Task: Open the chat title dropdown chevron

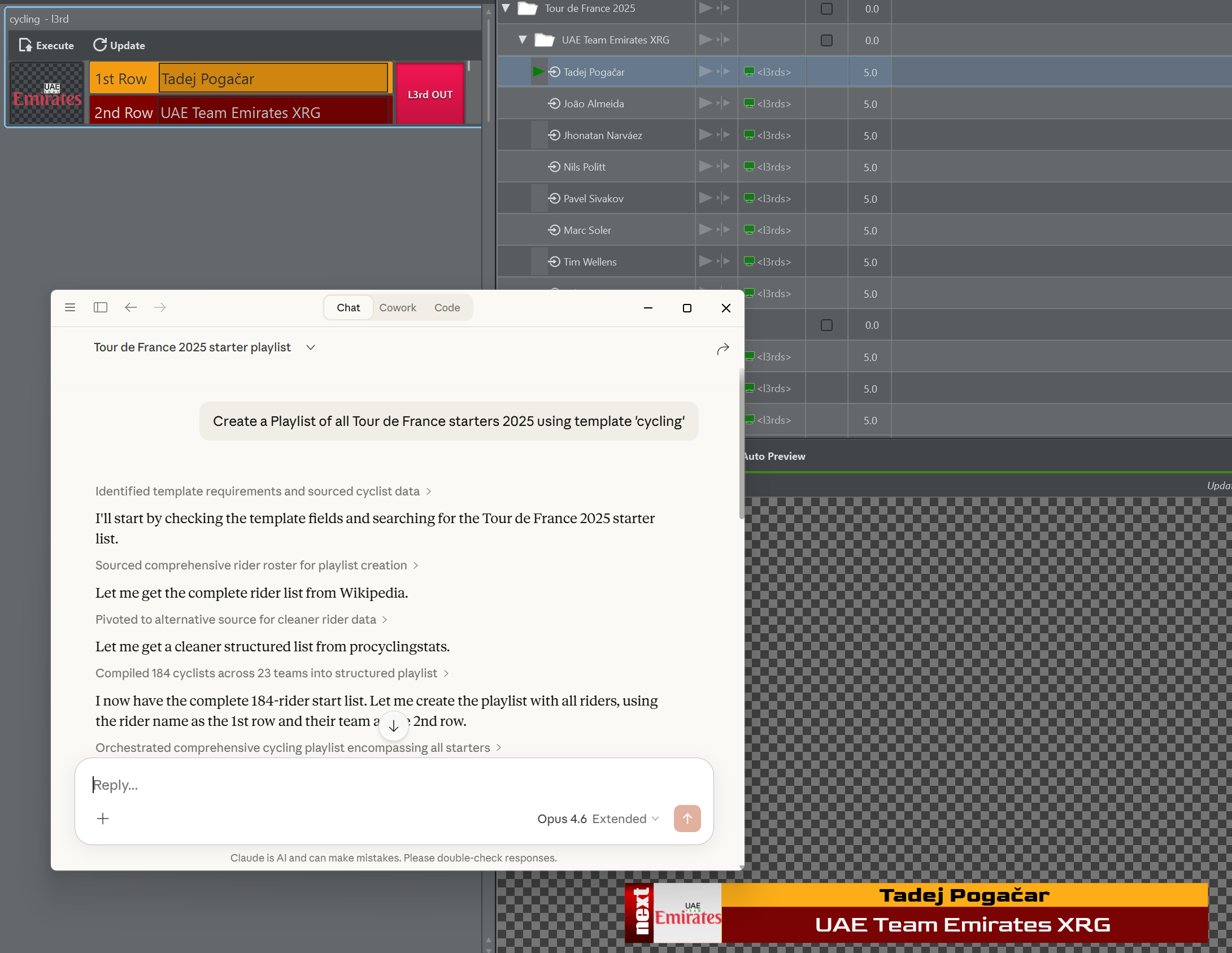Action: click(x=311, y=347)
